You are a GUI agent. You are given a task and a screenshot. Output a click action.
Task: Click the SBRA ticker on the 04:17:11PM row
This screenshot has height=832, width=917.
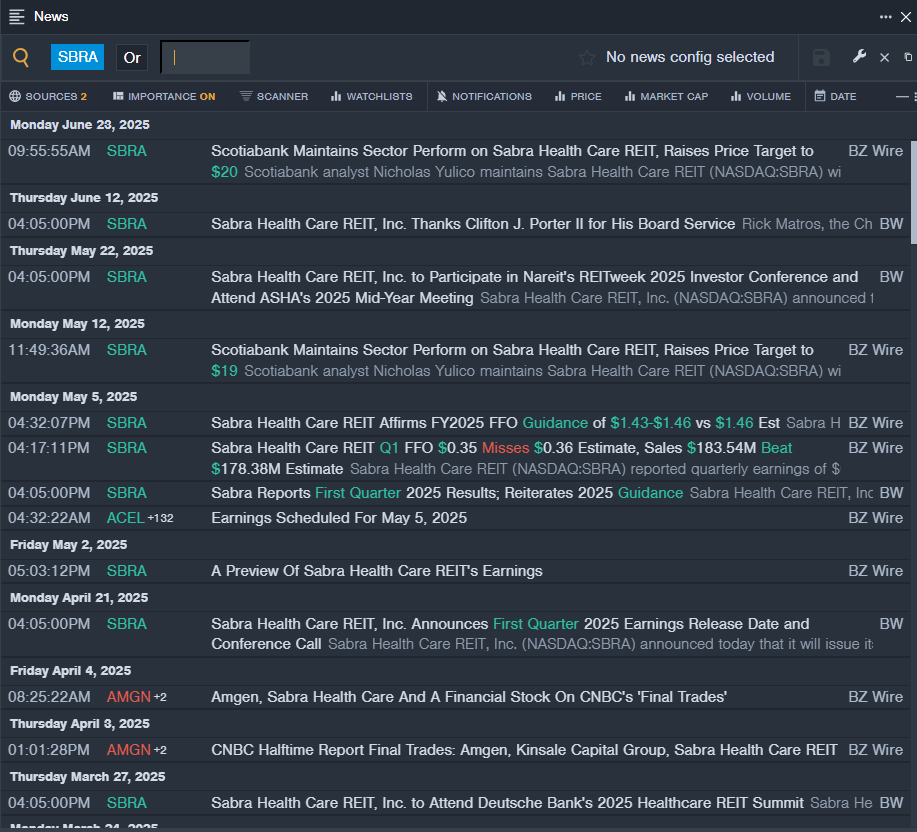coord(127,448)
